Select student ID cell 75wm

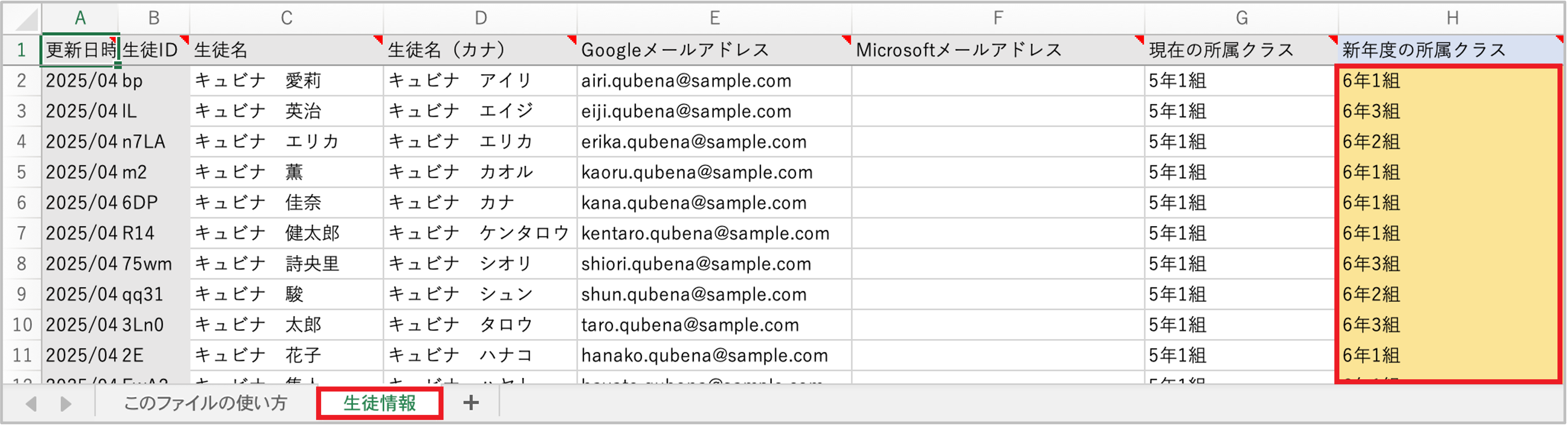[x=154, y=263]
